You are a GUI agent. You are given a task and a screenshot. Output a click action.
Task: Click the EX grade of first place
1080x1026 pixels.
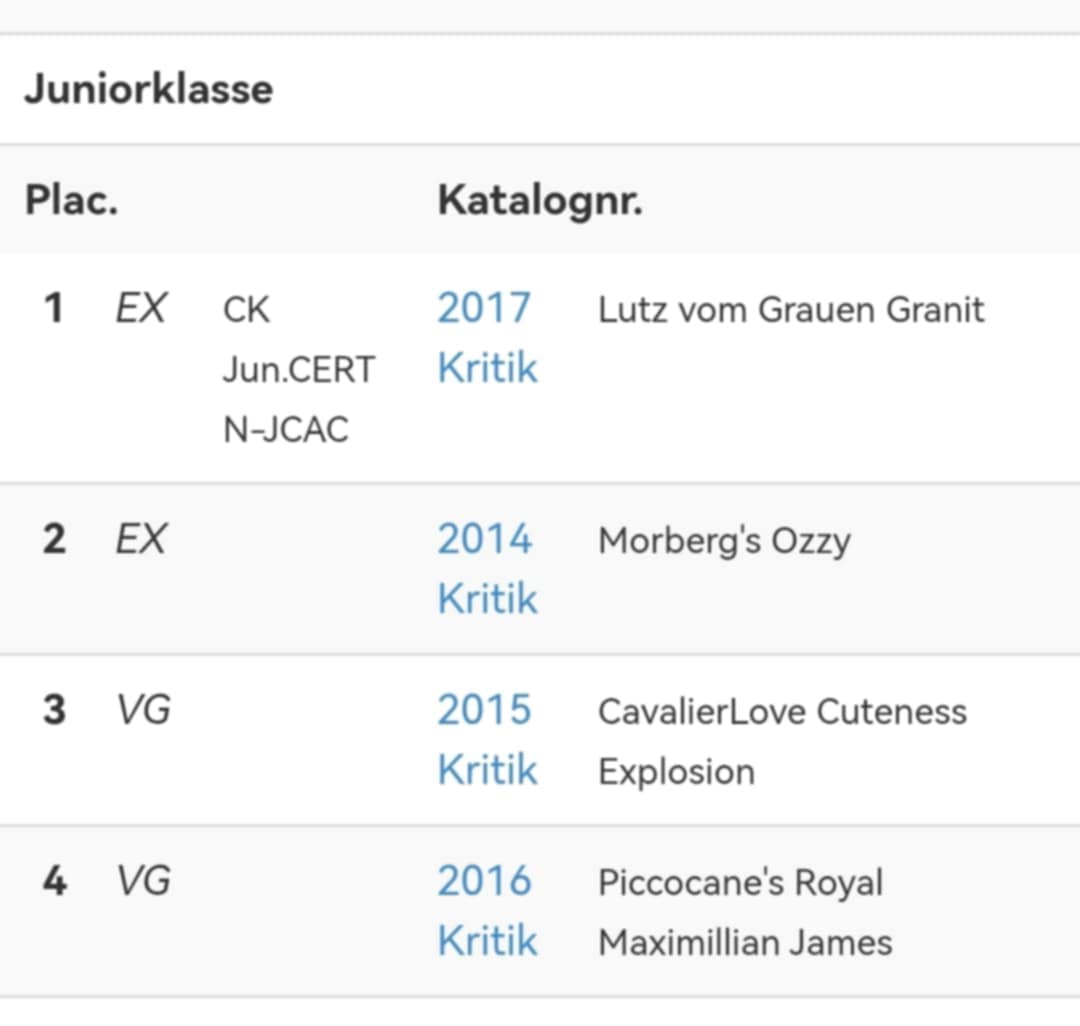click(x=141, y=309)
